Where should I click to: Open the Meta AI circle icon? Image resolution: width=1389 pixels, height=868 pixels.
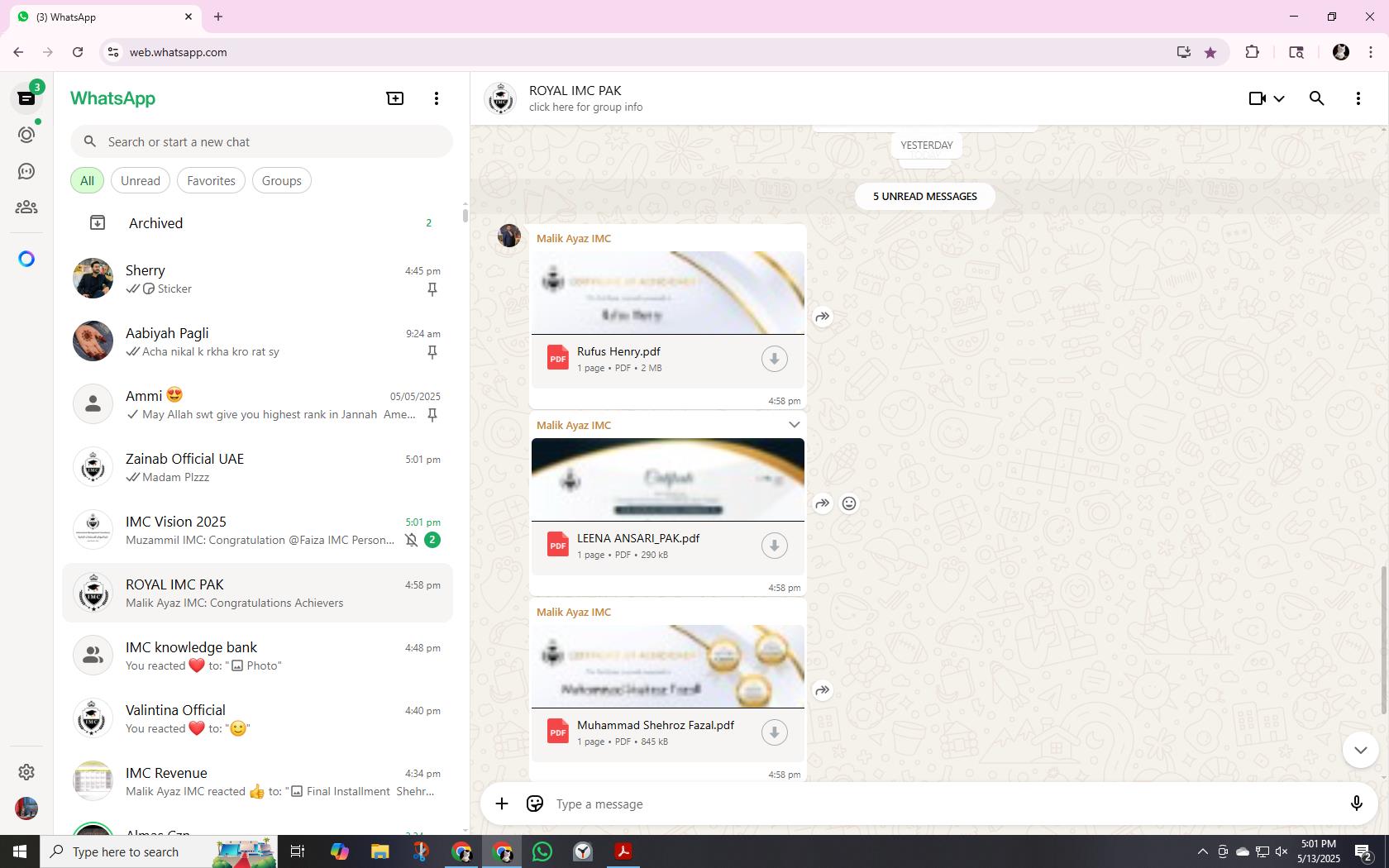(x=26, y=259)
